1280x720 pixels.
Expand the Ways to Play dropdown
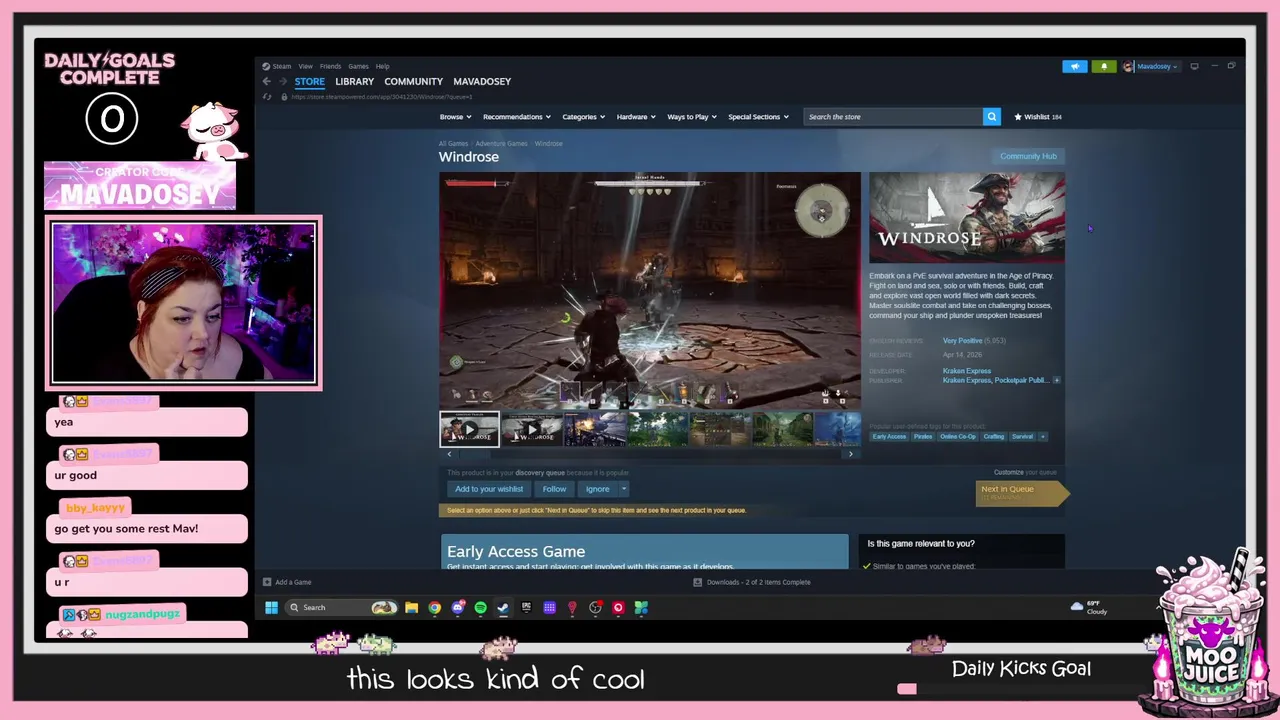(692, 117)
